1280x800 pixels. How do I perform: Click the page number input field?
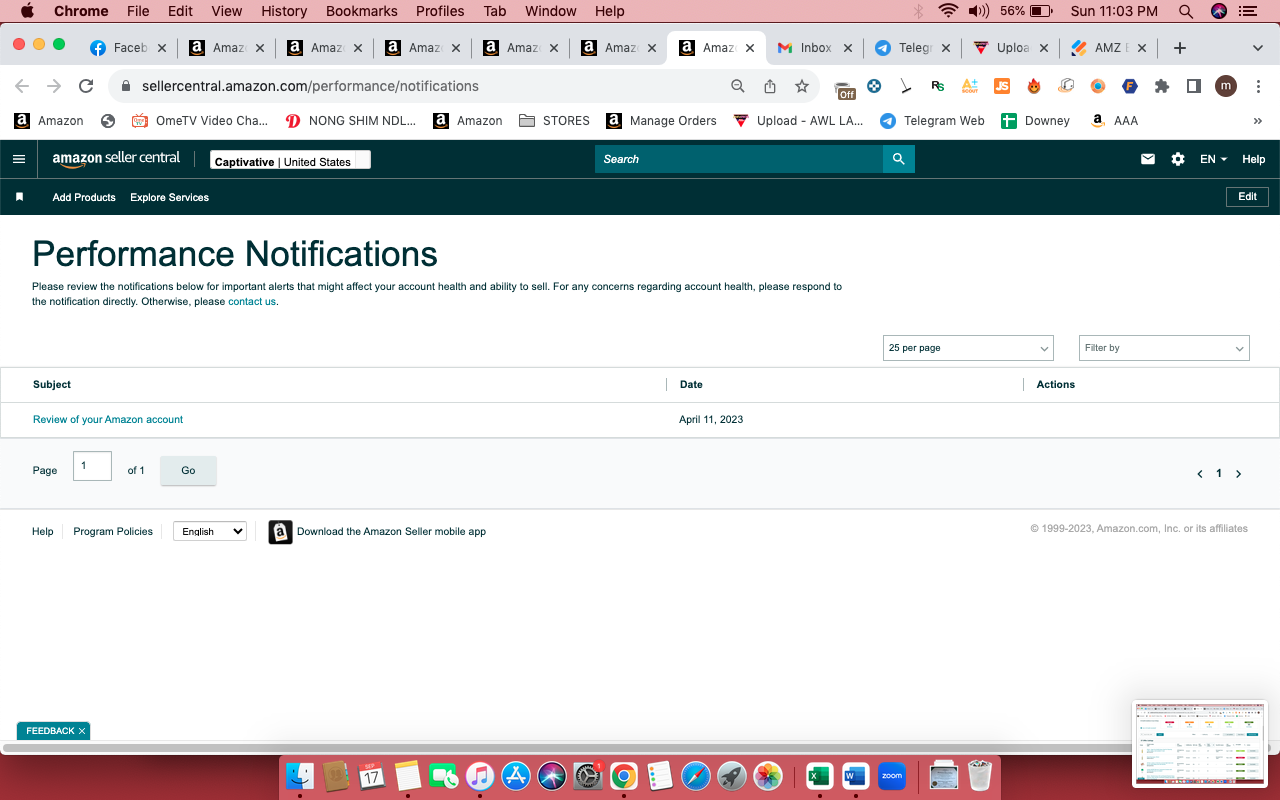pyautogui.click(x=92, y=466)
